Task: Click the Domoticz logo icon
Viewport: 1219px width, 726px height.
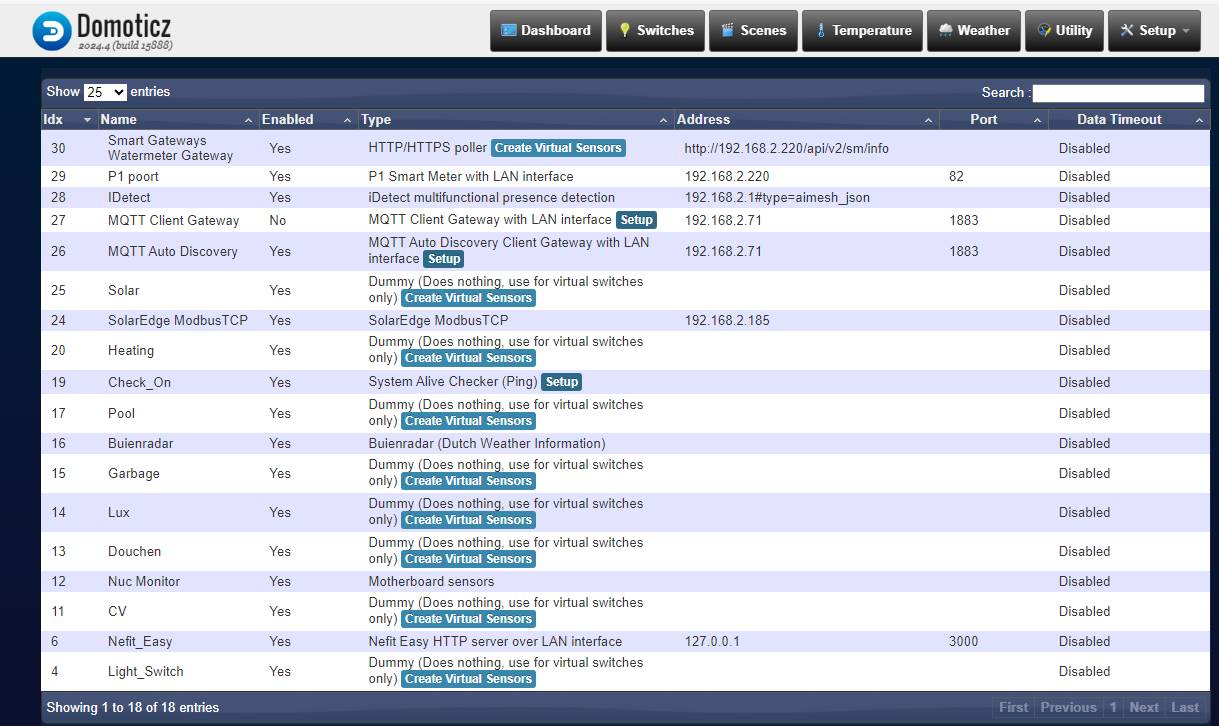Action: (51, 31)
